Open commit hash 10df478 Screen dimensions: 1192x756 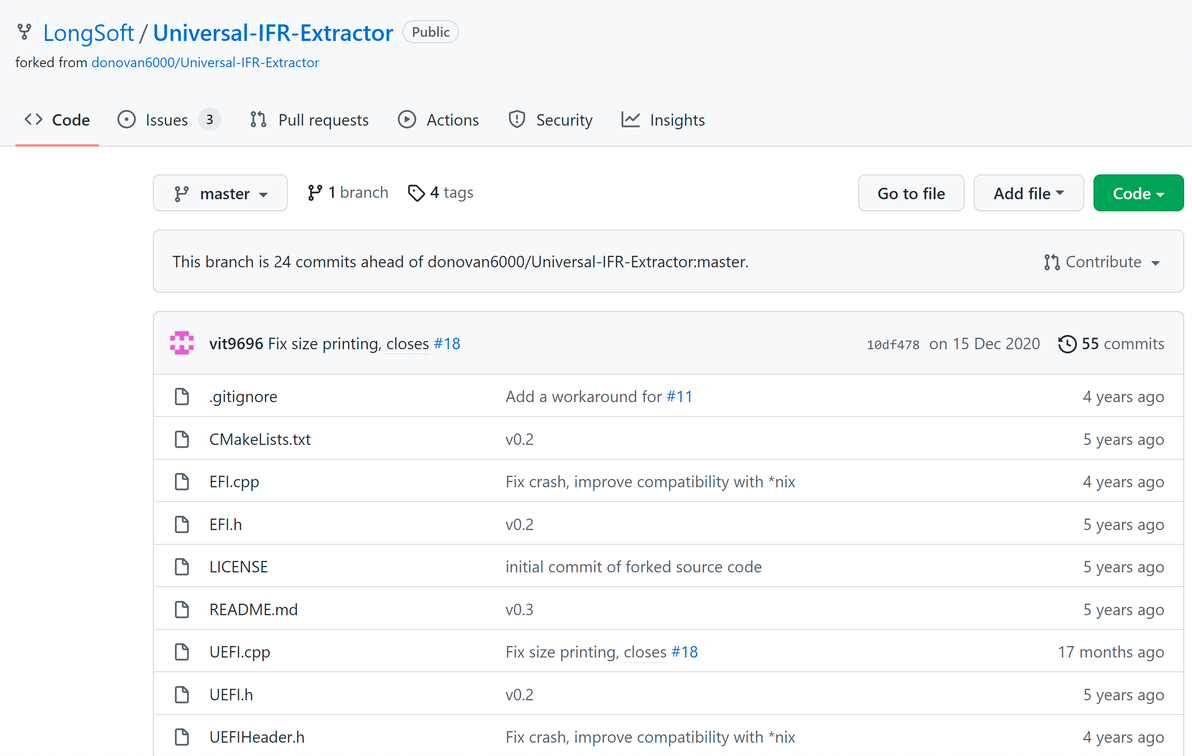point(892,344)
